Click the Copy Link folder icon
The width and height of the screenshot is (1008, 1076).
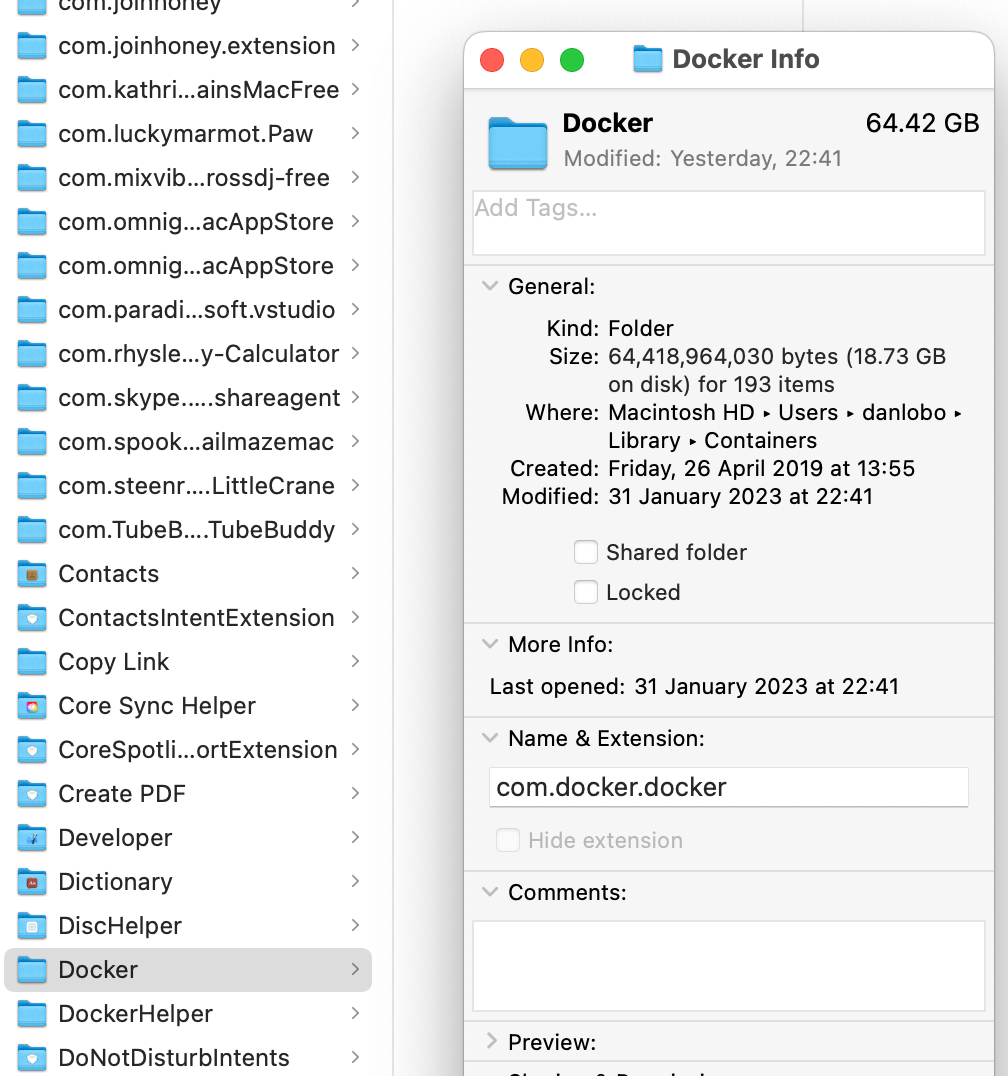click(x=32, y=662)
